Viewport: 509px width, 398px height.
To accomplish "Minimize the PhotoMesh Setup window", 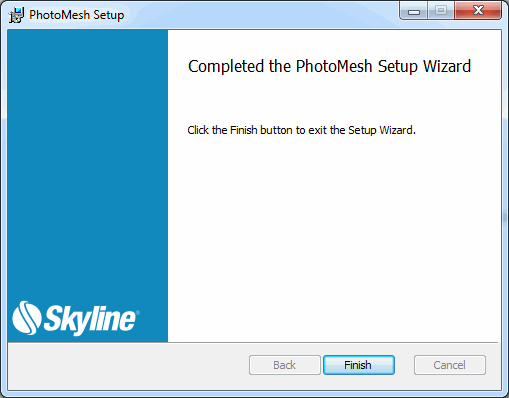I will pos(414,11).
